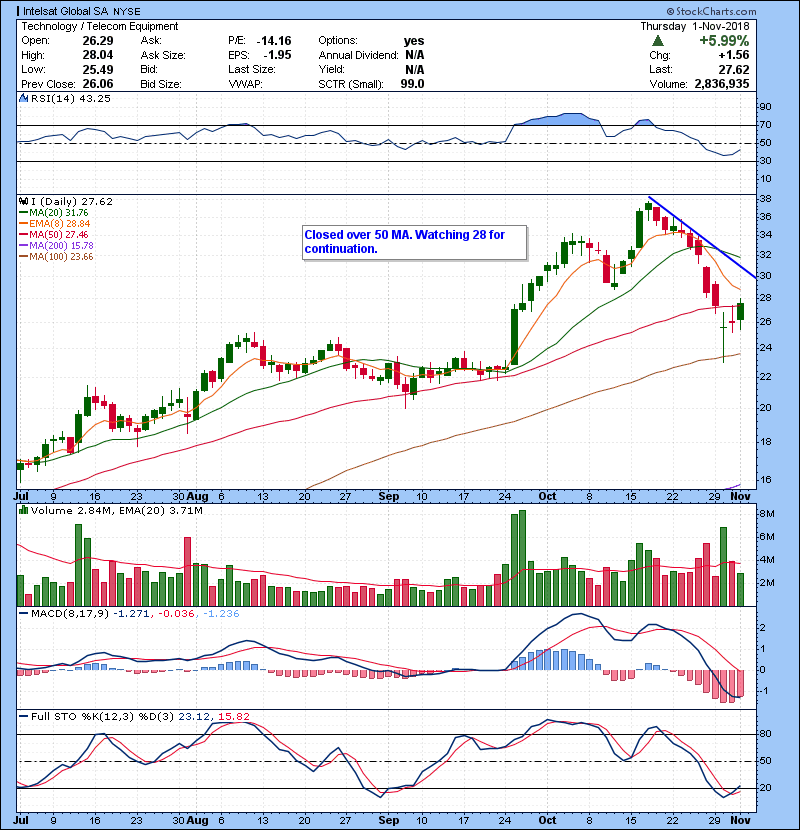Click the Last price 27.62

tap(734, 69)
